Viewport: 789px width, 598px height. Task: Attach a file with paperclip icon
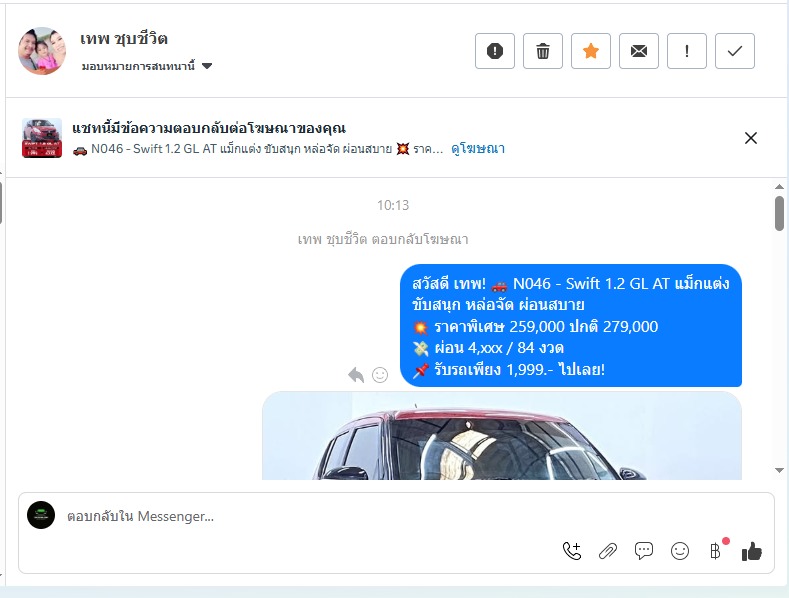tap(608, 551)
